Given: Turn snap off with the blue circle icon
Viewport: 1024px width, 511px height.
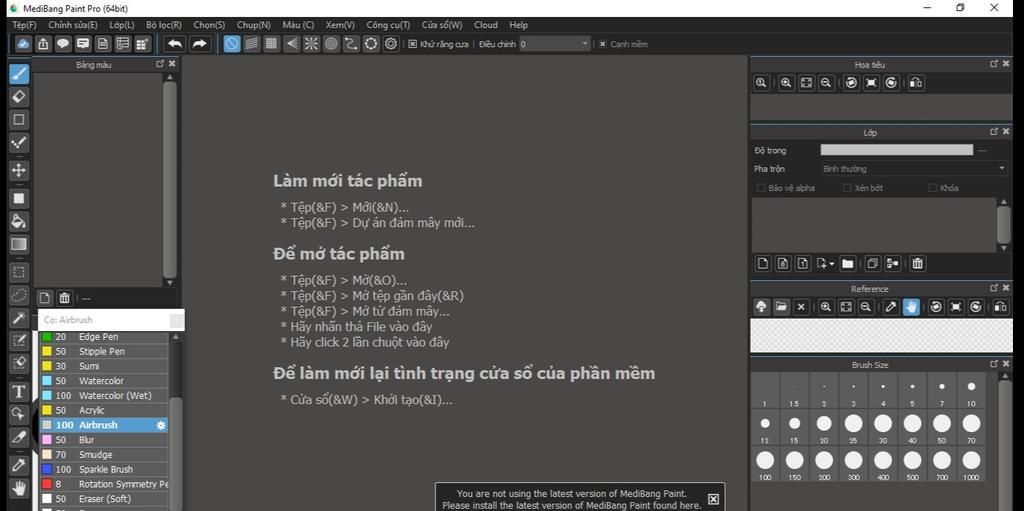Looking at the screenshot, I should (x=232, y=44).
